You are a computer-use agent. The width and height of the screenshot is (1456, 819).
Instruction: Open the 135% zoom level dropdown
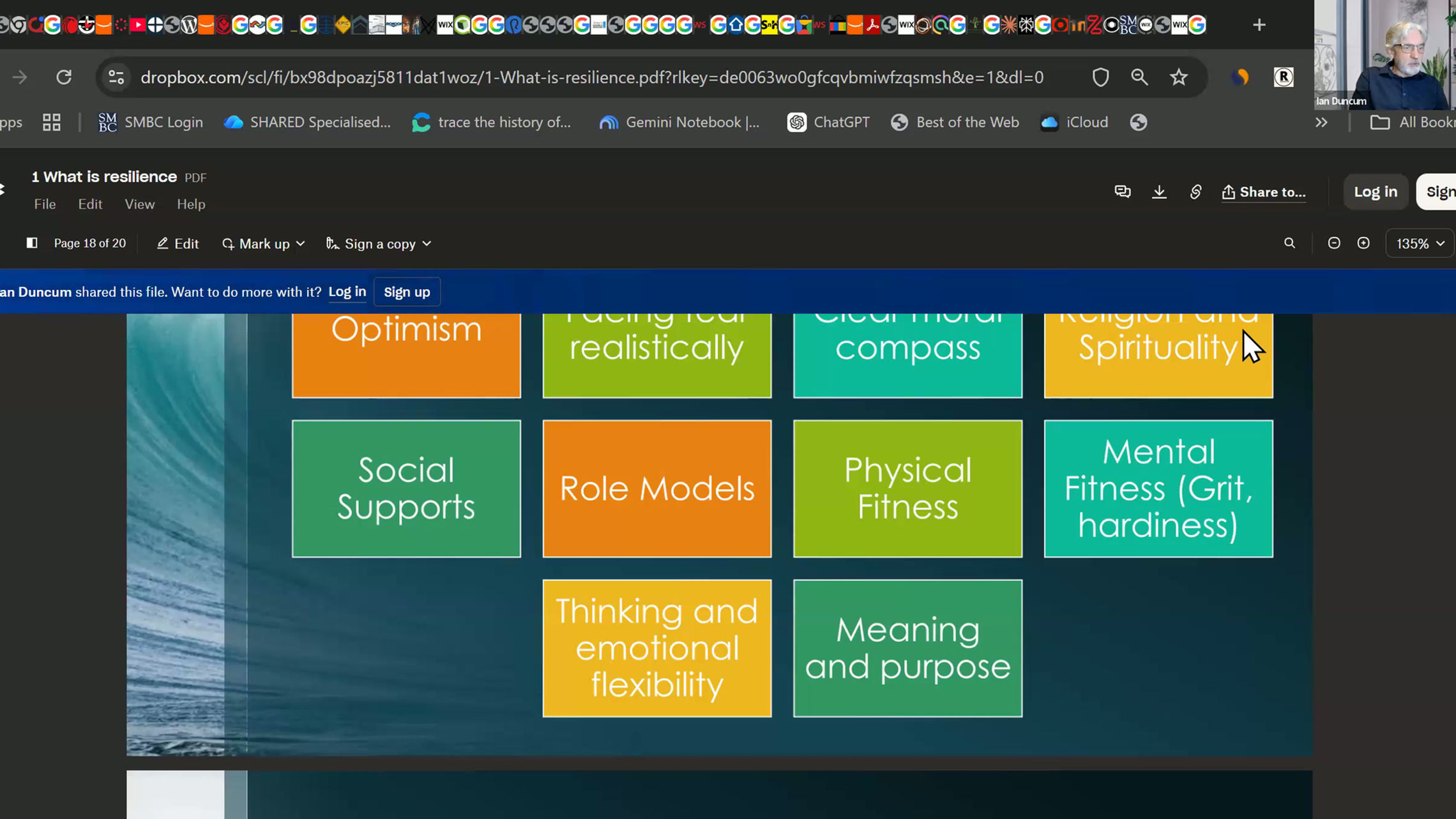click(1420, 244)
